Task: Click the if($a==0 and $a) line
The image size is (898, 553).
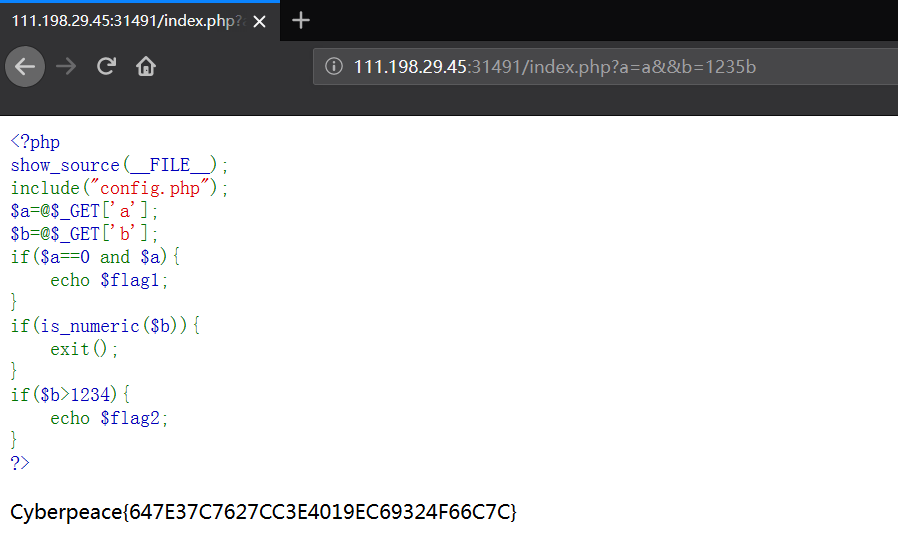Action: pyautogui.click(x=95, y=257)
